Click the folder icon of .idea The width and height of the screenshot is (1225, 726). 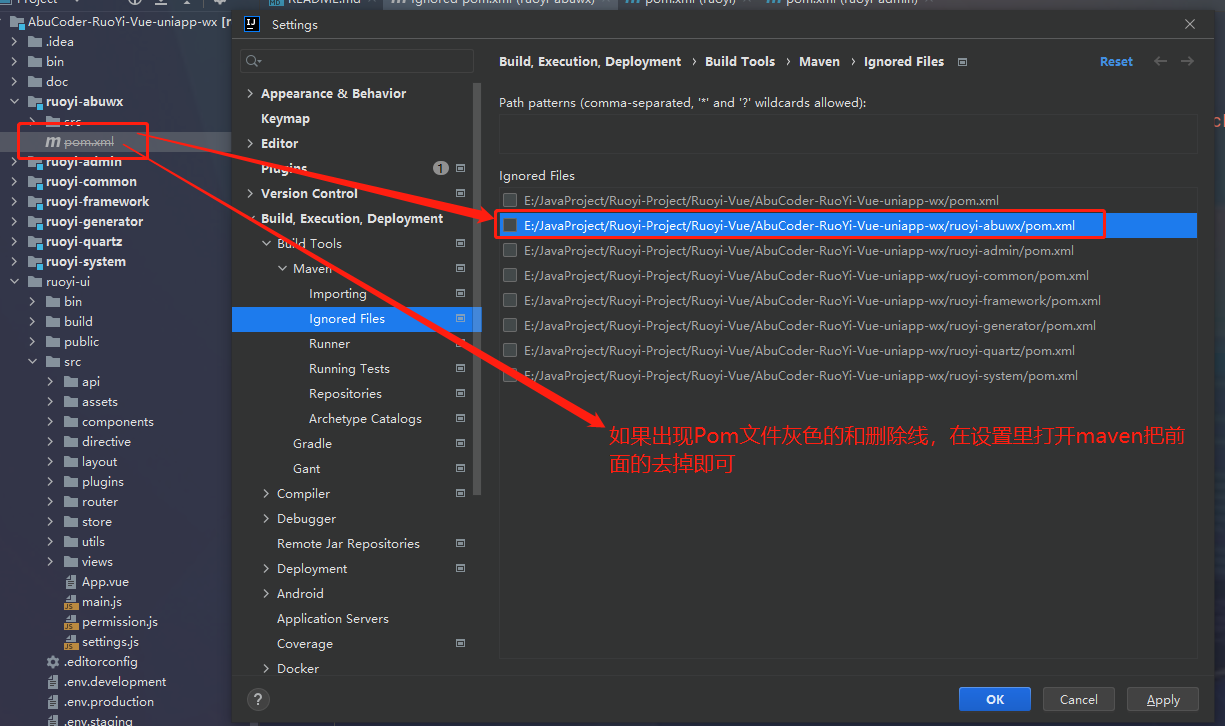point(35,42)
